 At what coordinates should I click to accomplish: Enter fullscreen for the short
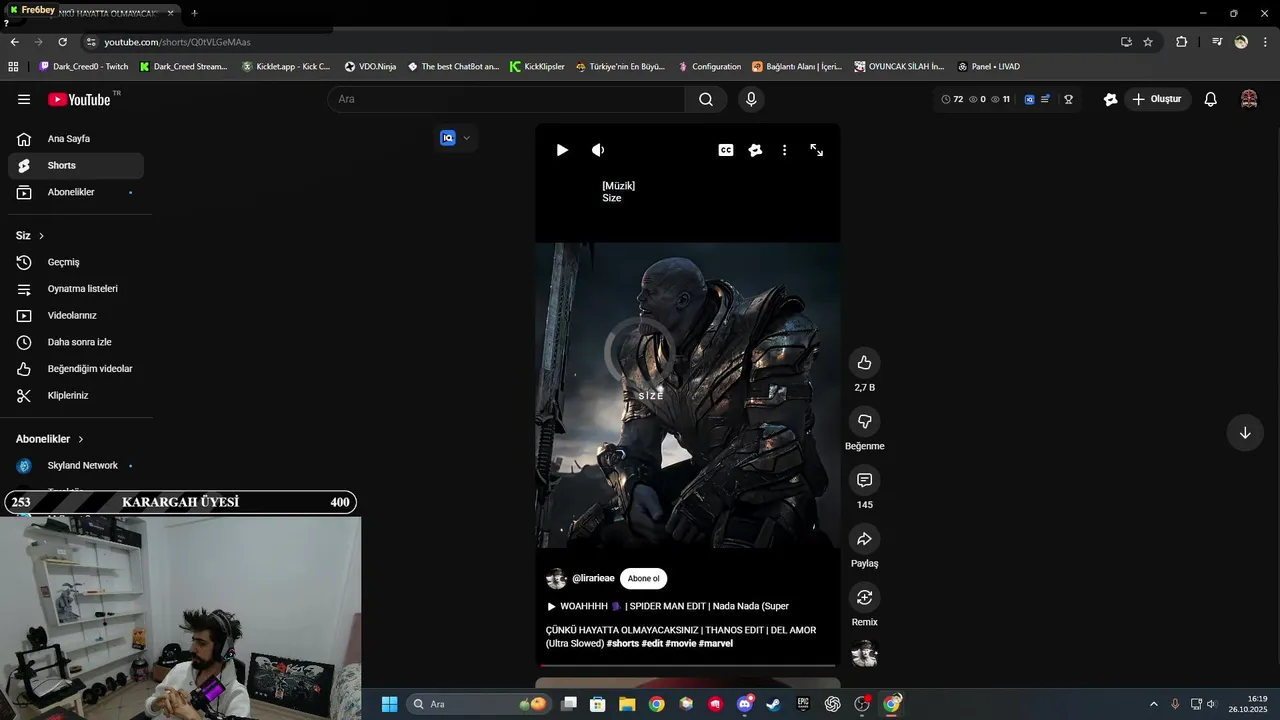817,150
